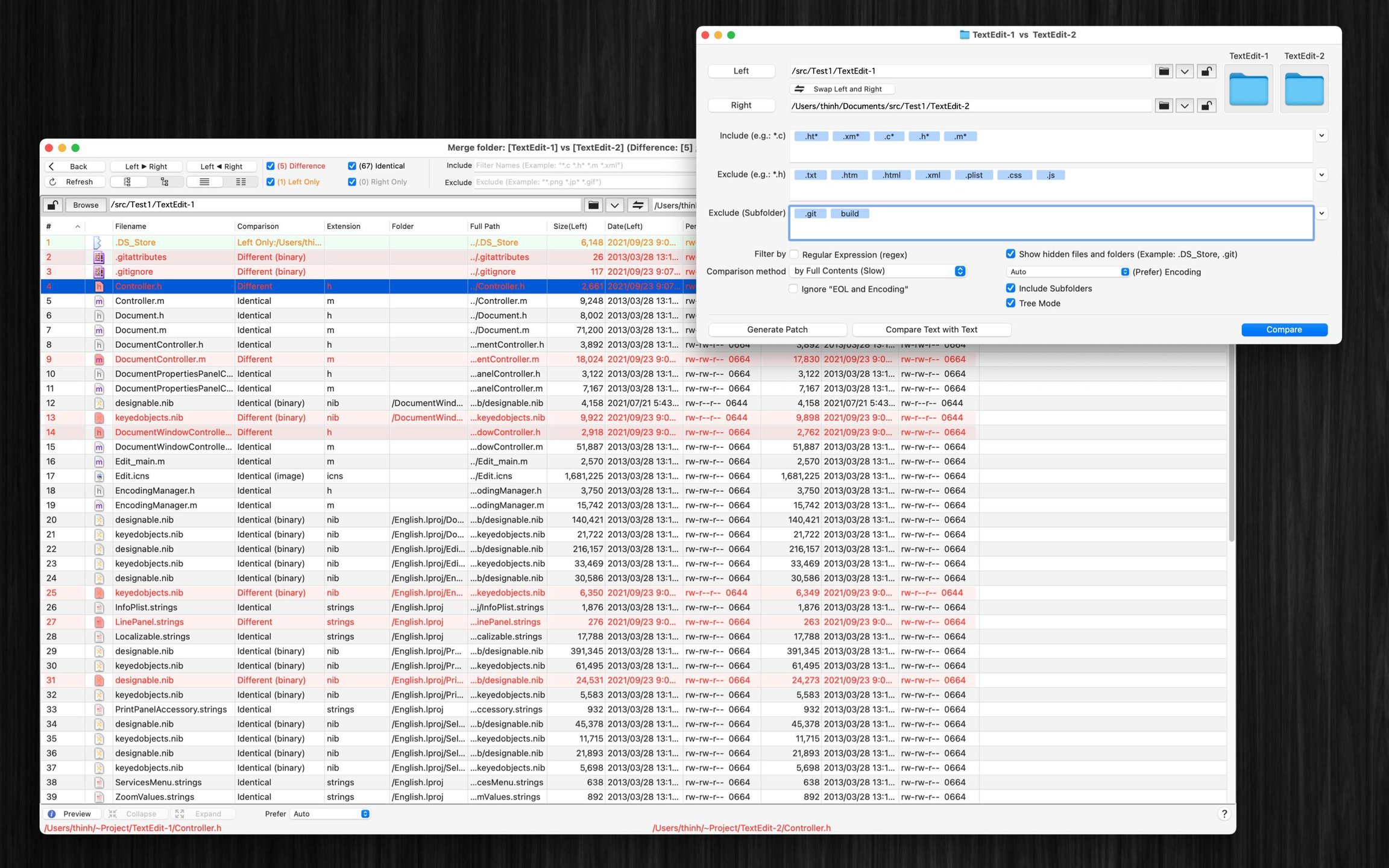The width and height of the screenshot is (1389, 868).
Task: Sort the file list by the Comparison column header
Action: (258, 227)
